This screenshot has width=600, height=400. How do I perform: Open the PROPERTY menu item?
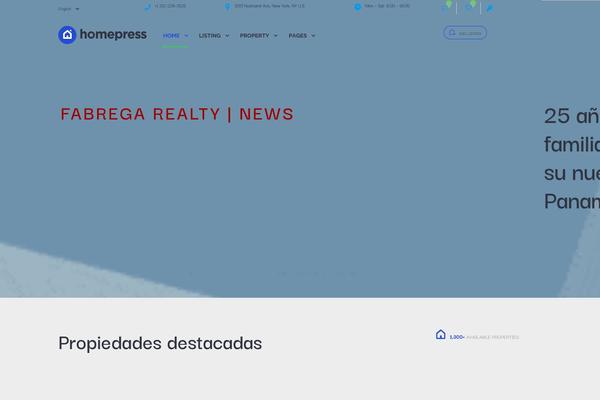(254, 36)
